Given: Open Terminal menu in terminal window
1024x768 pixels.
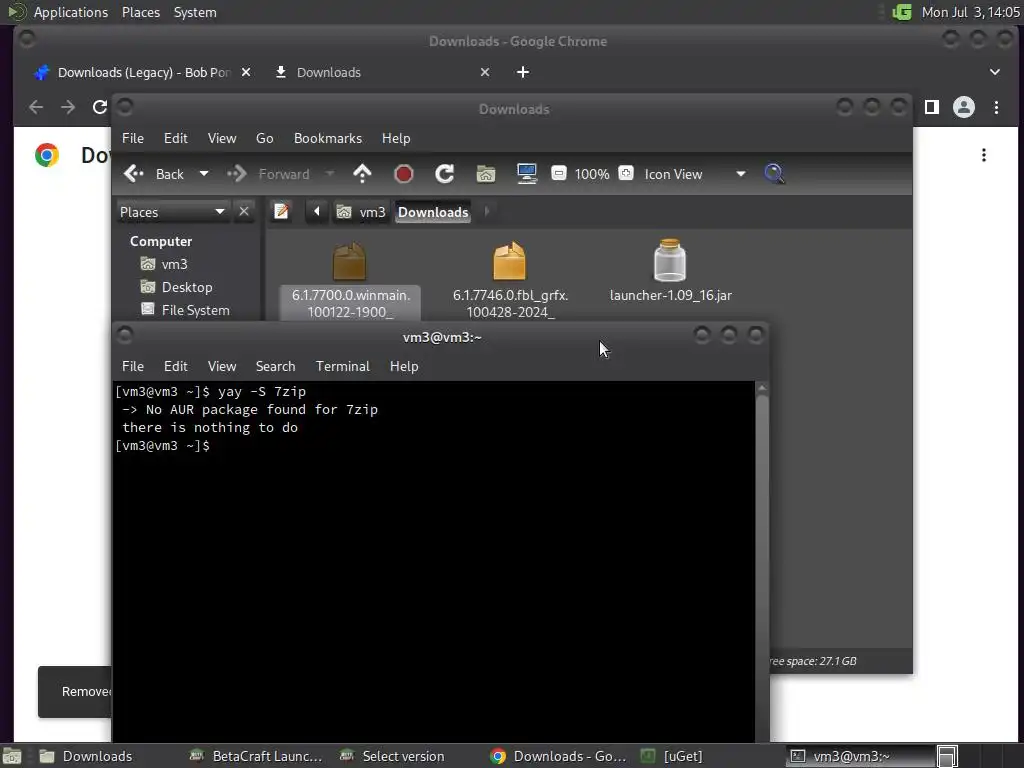Looking at the screenshot, I should 342,366.
